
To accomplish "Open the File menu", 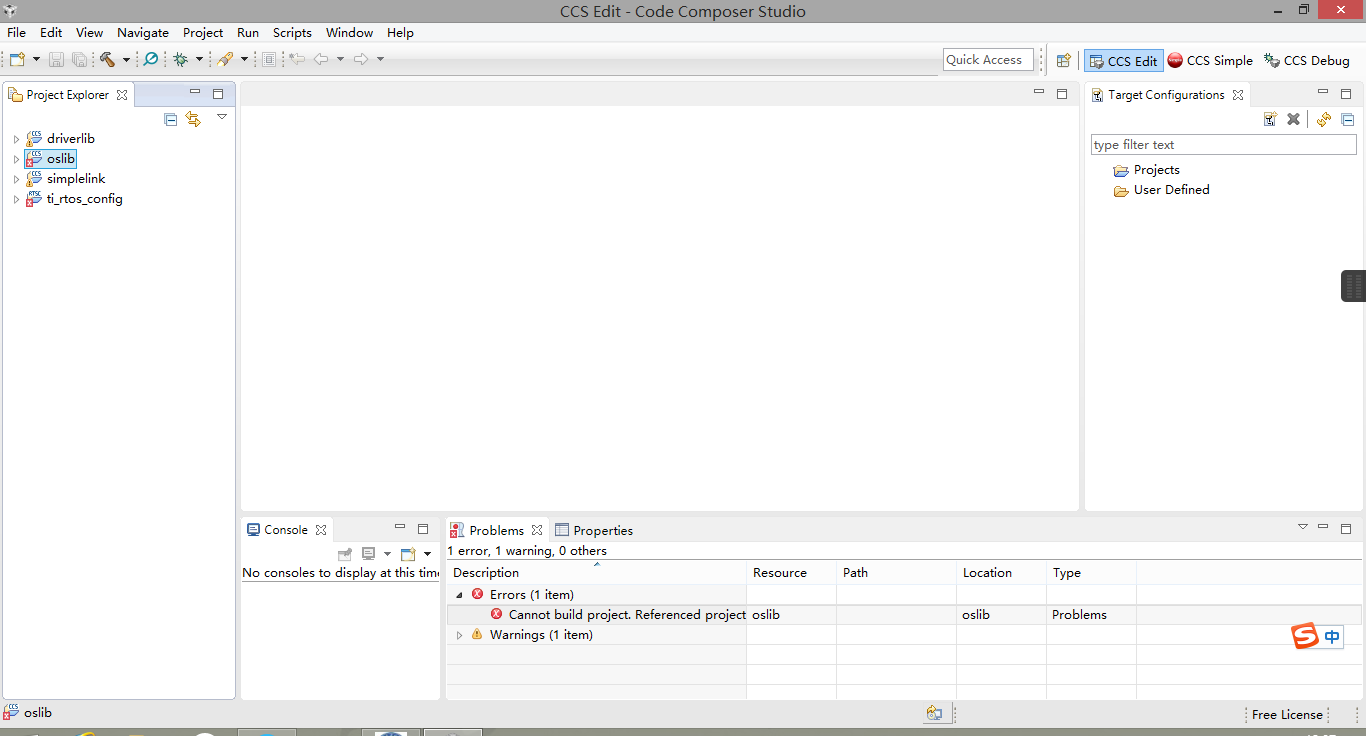I will 17,33.
